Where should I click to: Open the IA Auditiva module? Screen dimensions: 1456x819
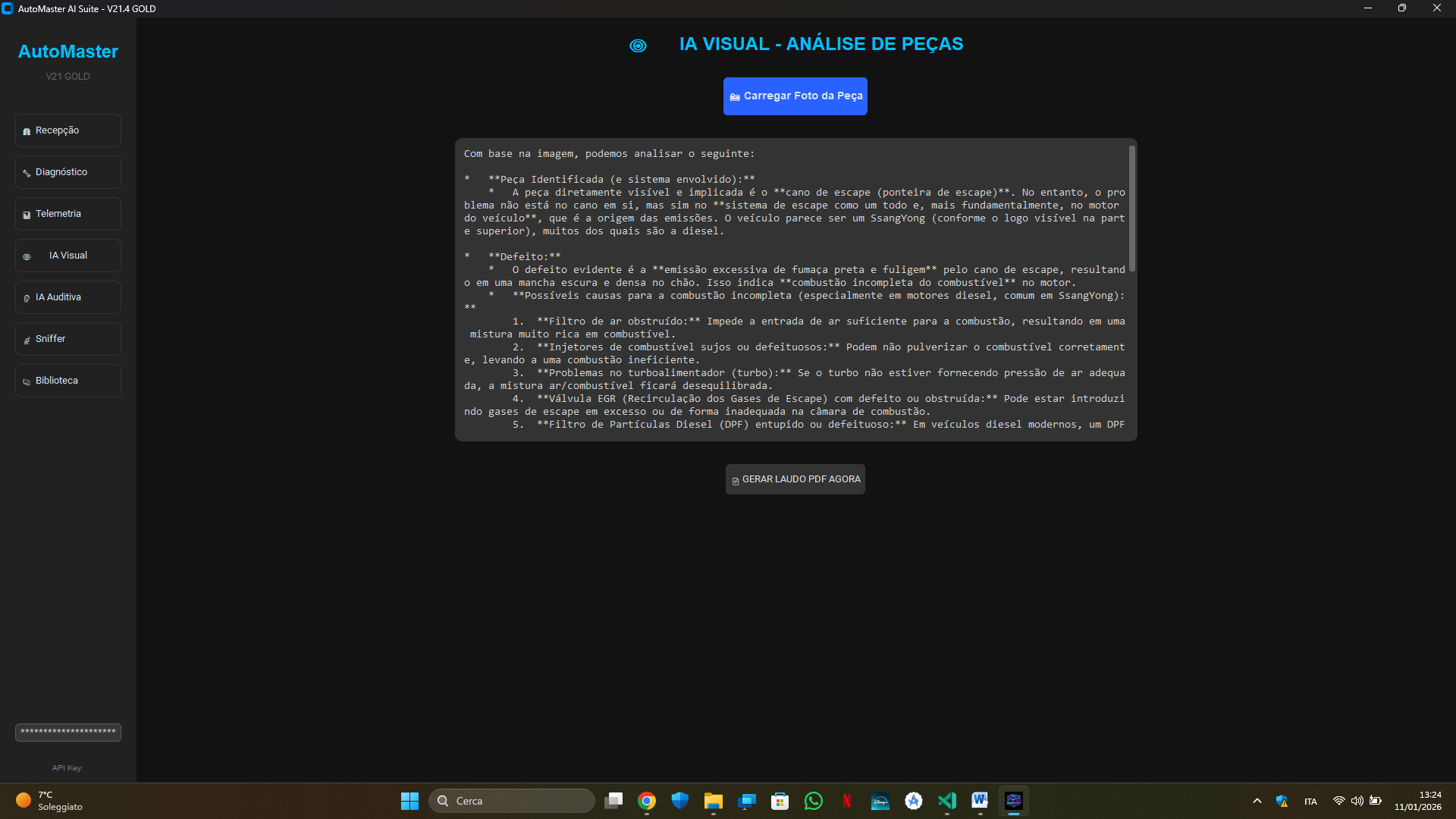pos(68,297)
